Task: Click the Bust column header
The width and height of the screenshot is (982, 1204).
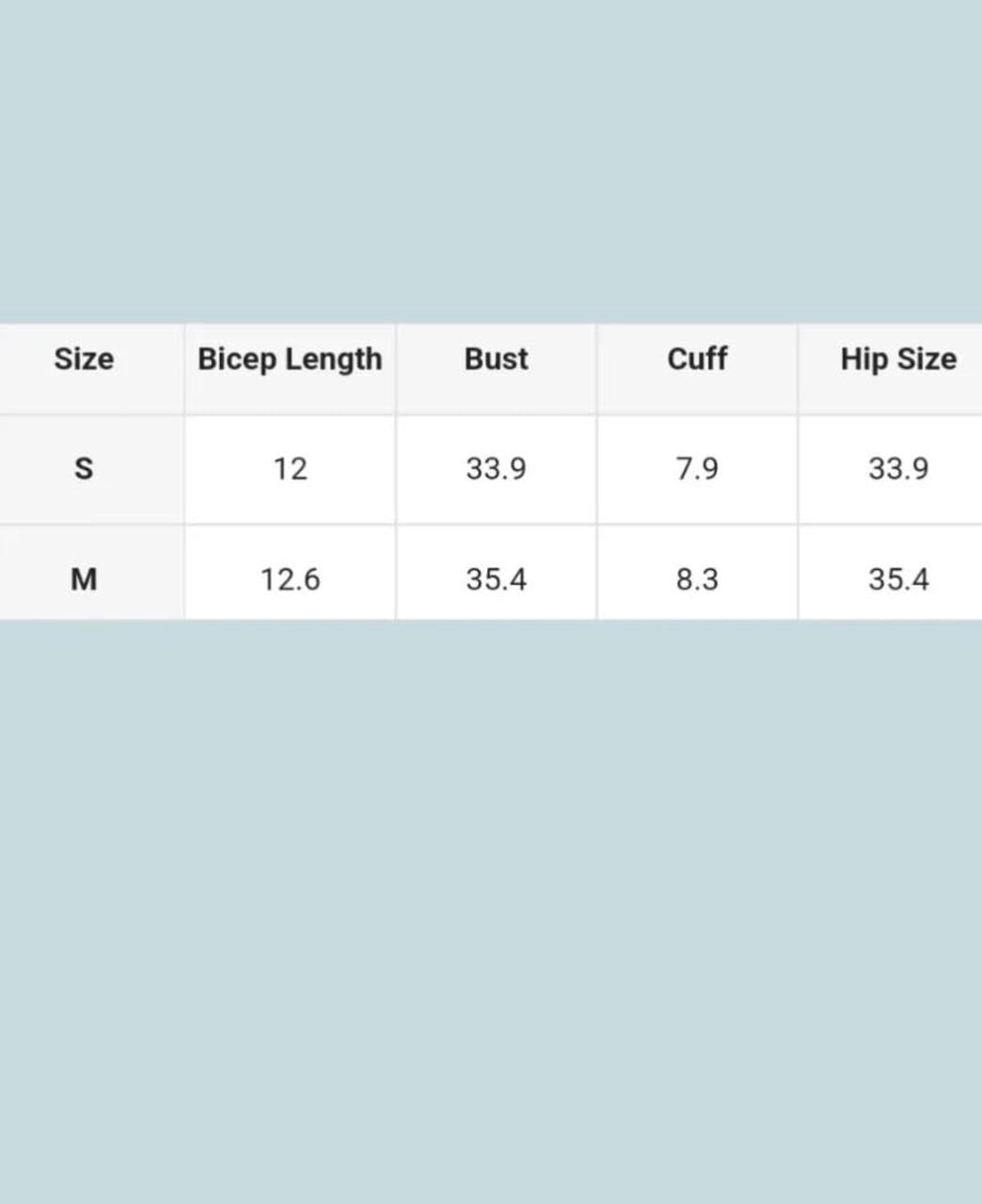Action: click(x=496, y=358)
